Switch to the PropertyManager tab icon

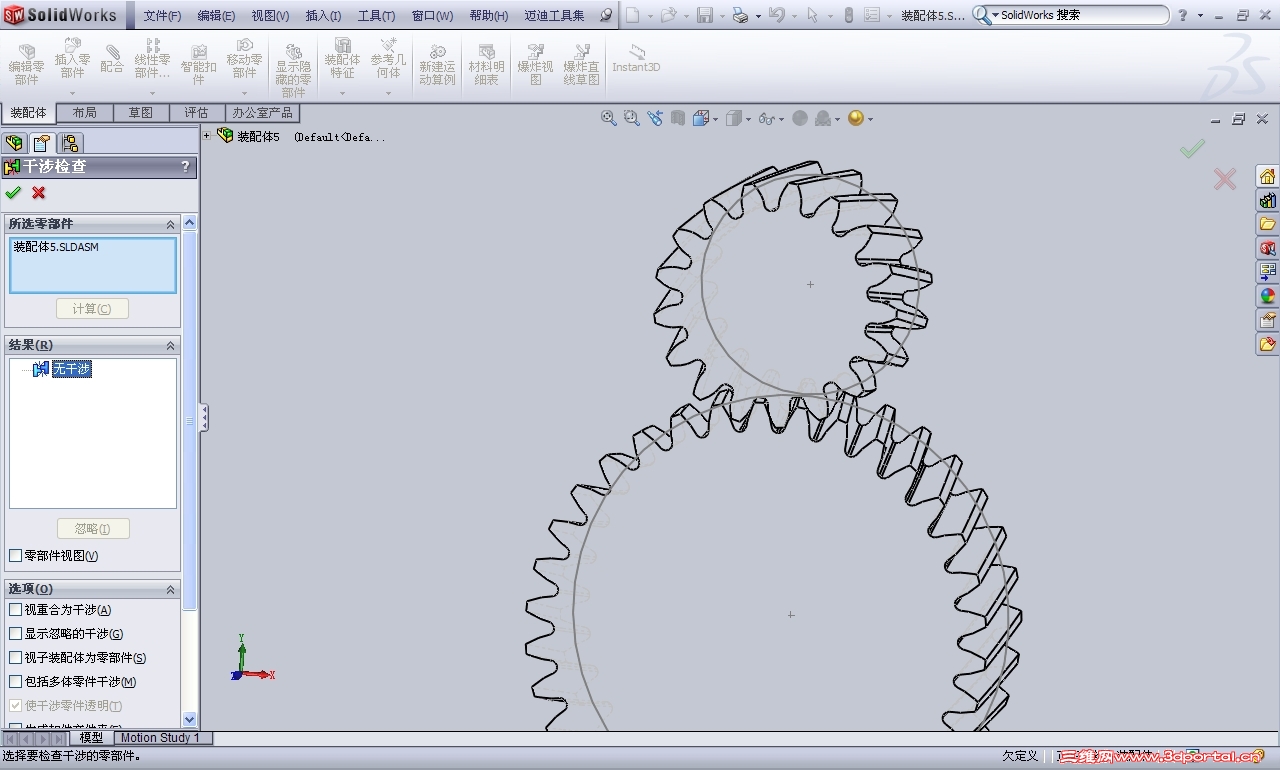pos(41,143)
